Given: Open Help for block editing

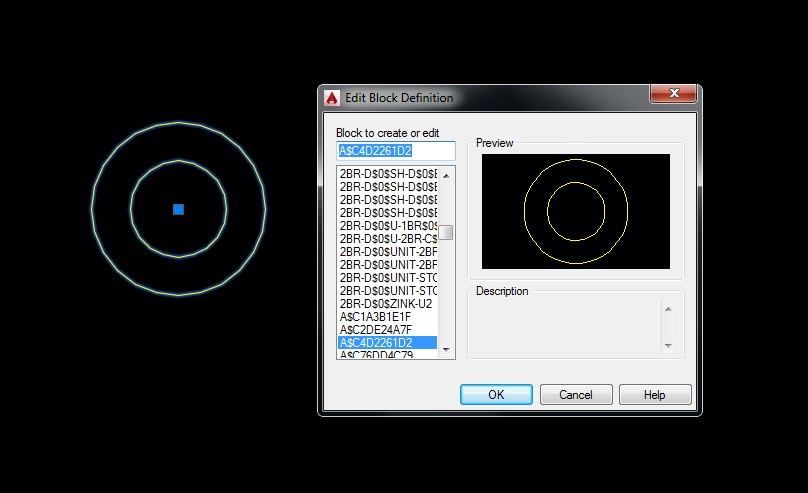Looking at the screenshot, I should pyautogui.click(x=655, y=395).
